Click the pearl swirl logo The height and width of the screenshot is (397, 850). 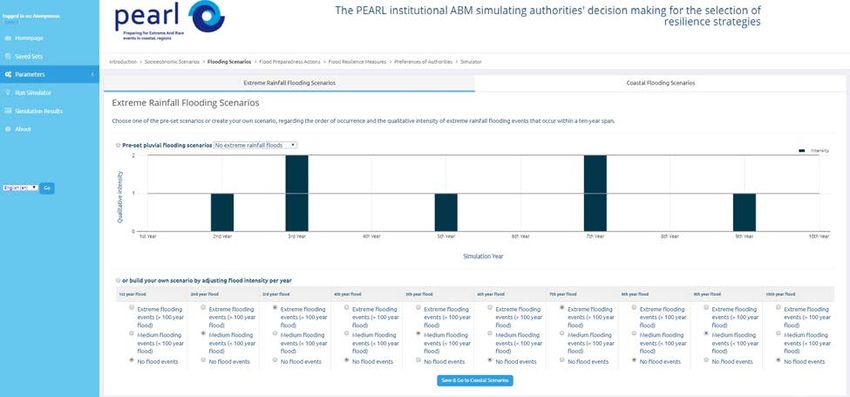(x=207, y=16)
